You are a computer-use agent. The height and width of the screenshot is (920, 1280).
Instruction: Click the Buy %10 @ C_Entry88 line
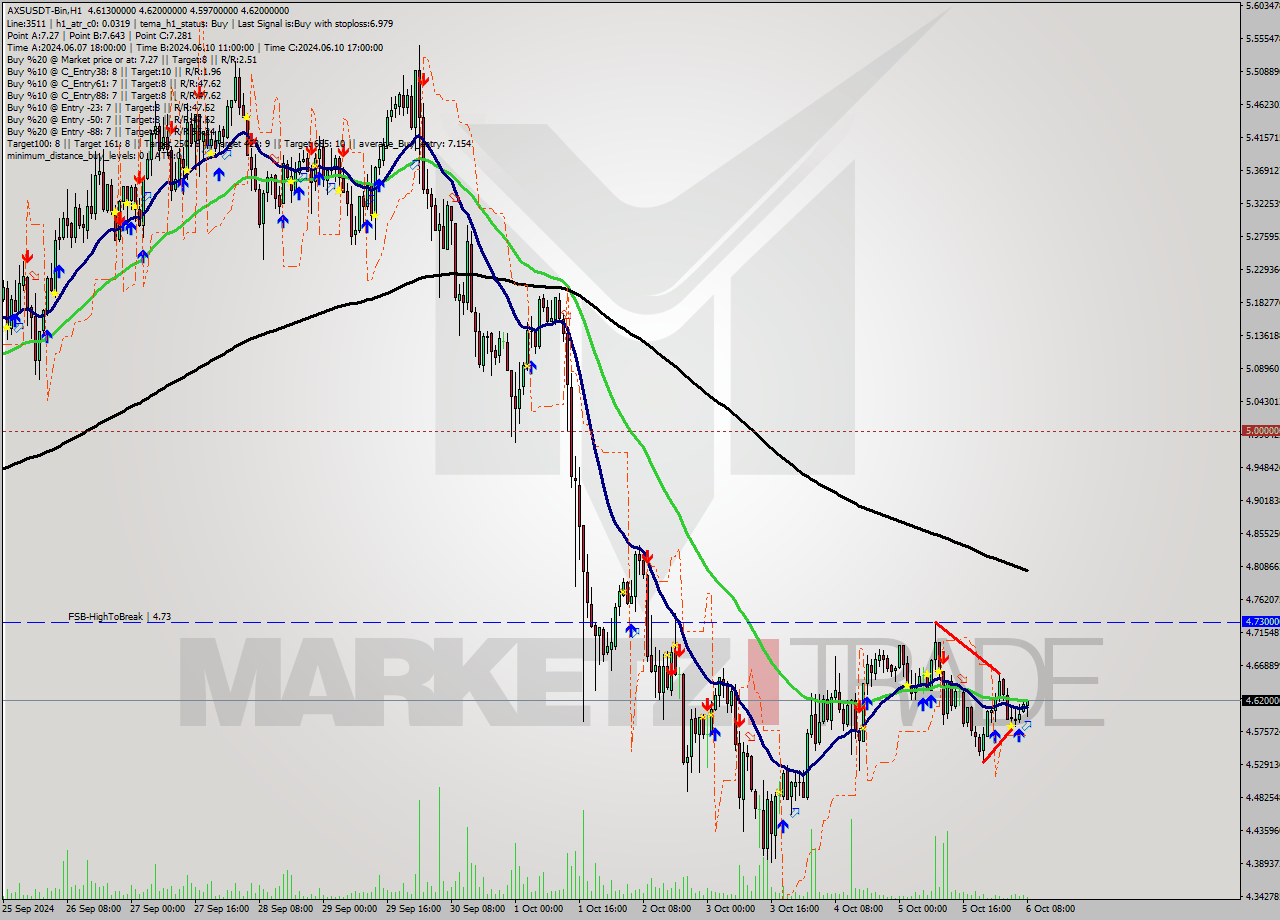pos(114,96)
